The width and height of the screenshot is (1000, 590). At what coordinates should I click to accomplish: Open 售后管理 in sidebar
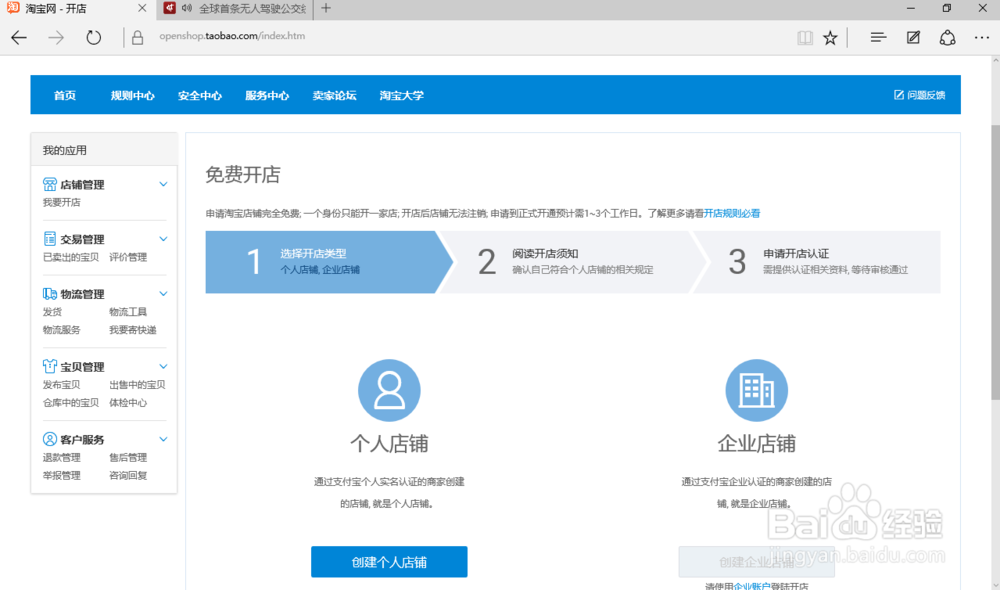[128, 457]
